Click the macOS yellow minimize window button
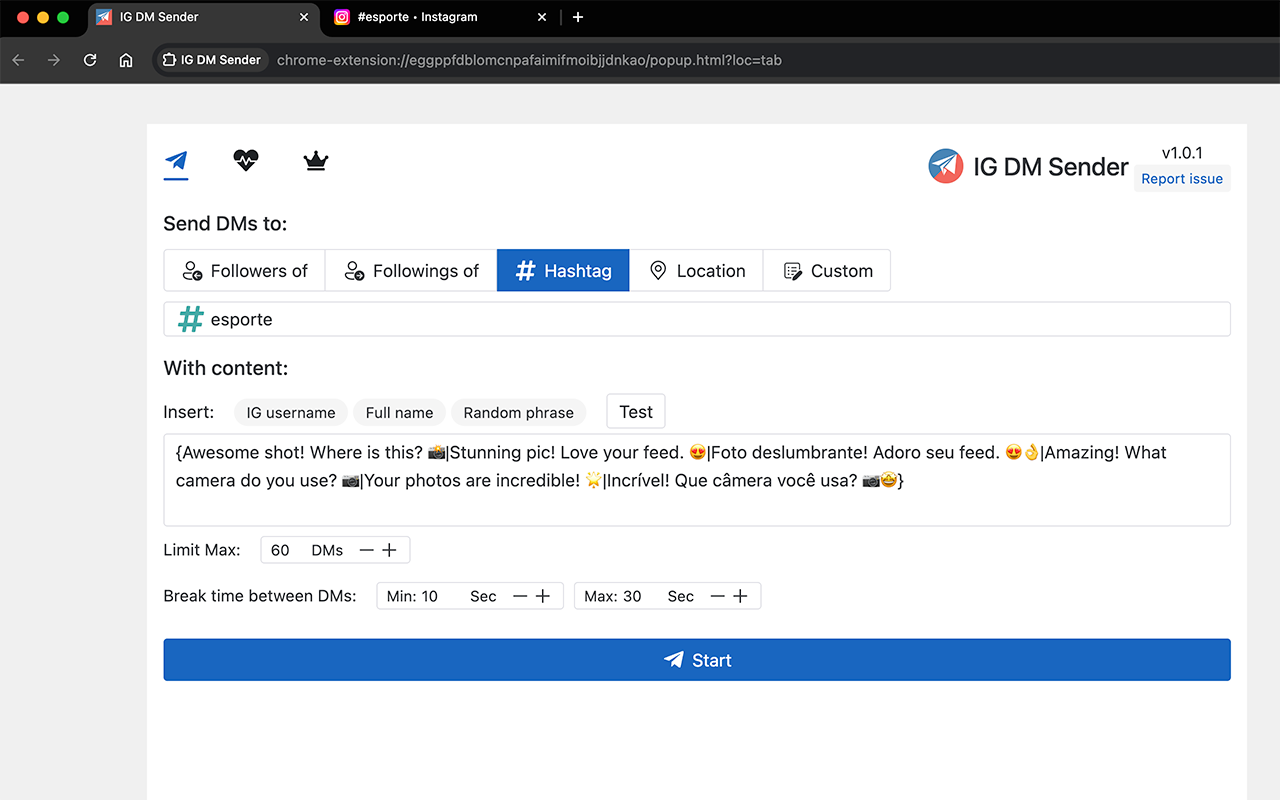The image size is (1280, 800). tap(43, 17)
